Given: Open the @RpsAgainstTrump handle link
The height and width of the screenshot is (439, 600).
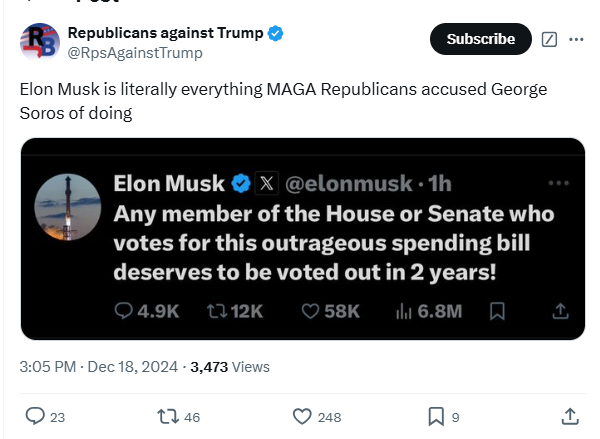Looking at the screenshot, I should click(x=135, y=52).
